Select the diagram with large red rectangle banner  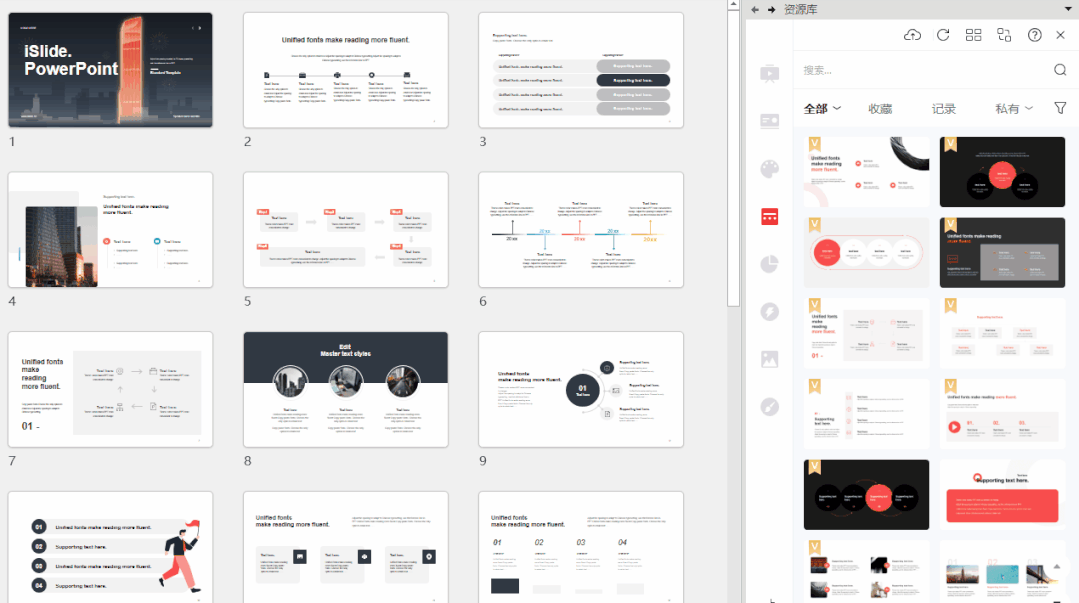pyautogui.click(x=1002, y=495)
